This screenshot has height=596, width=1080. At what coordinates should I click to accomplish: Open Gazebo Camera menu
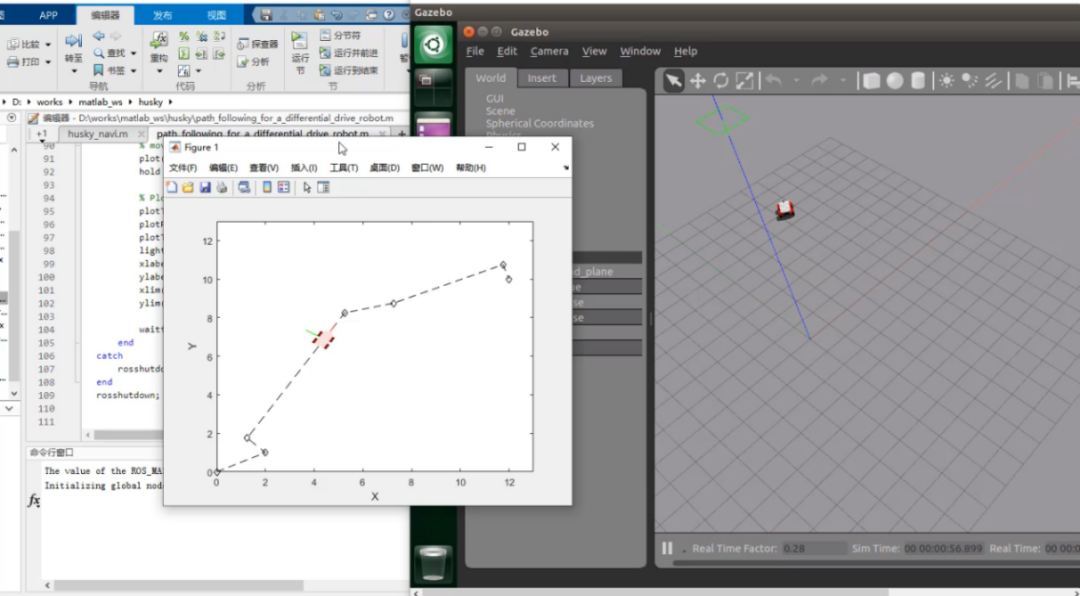point(549,51)
